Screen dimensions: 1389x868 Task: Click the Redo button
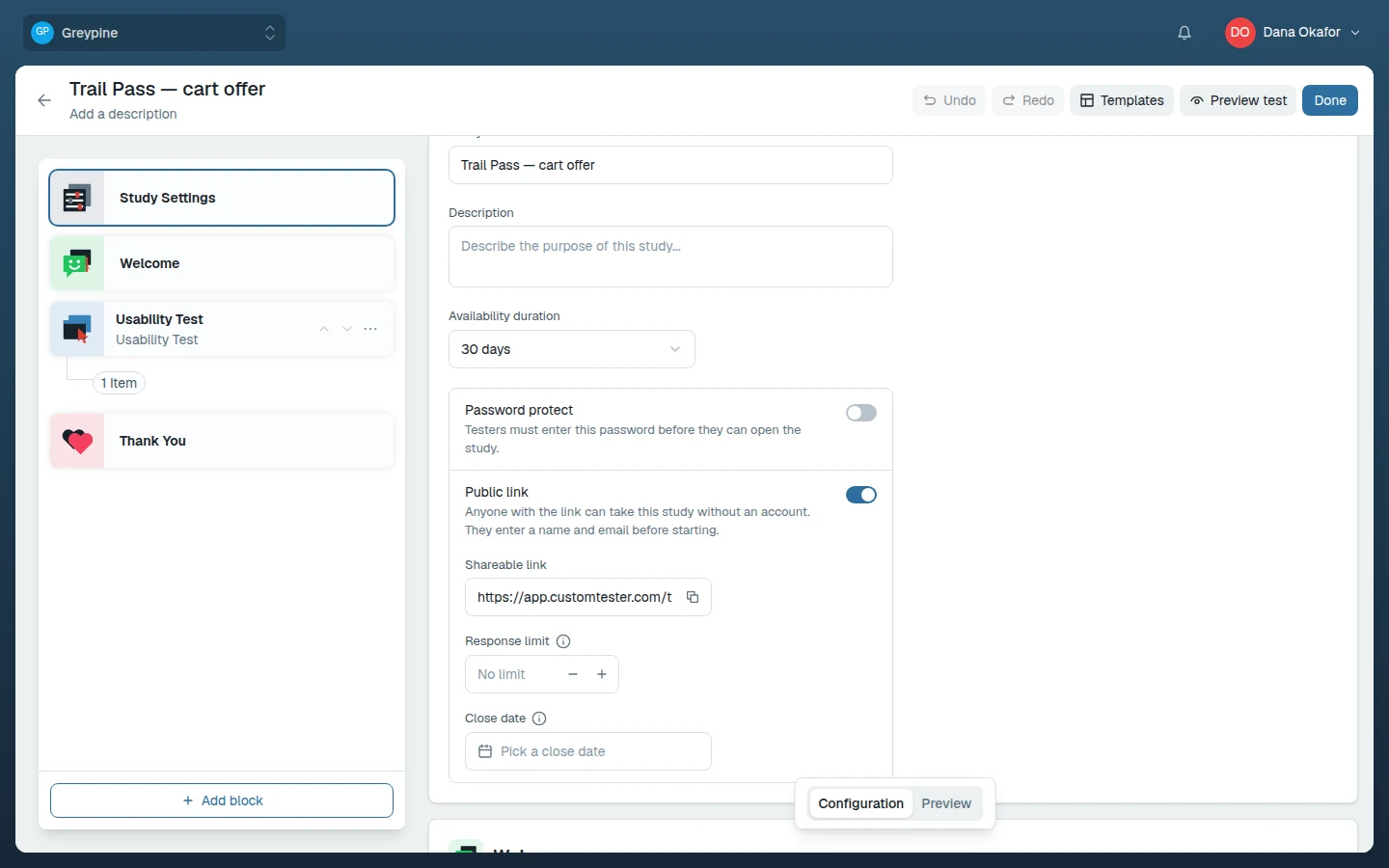pyautogui.click(x=1028, y=100)
